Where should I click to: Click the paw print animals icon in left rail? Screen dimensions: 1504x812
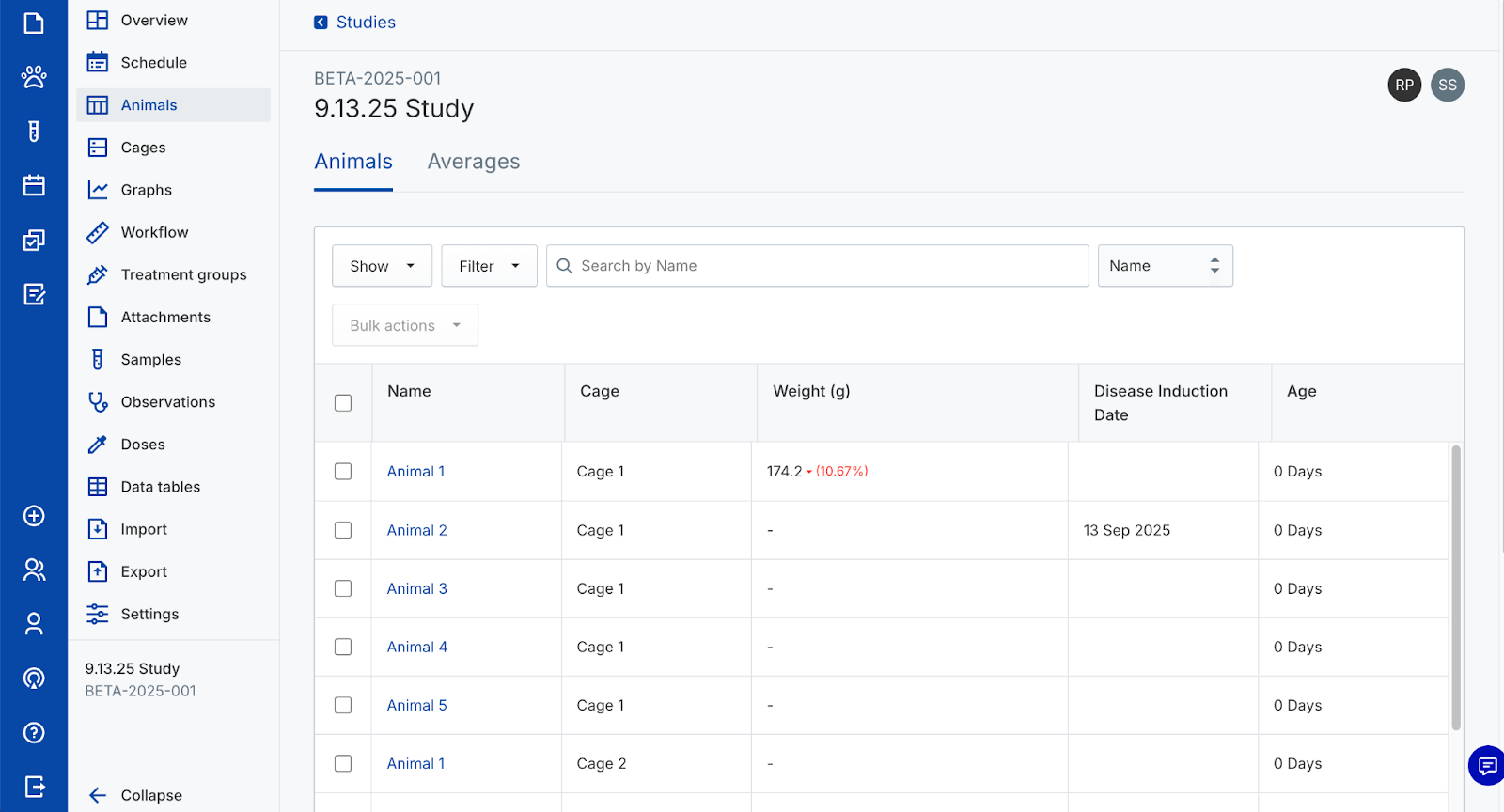[34, 77]
